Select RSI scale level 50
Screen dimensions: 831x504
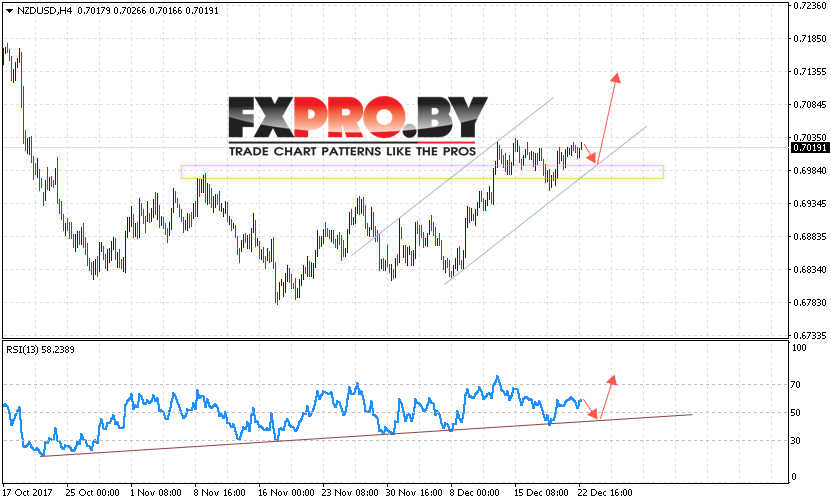(795, 413)
